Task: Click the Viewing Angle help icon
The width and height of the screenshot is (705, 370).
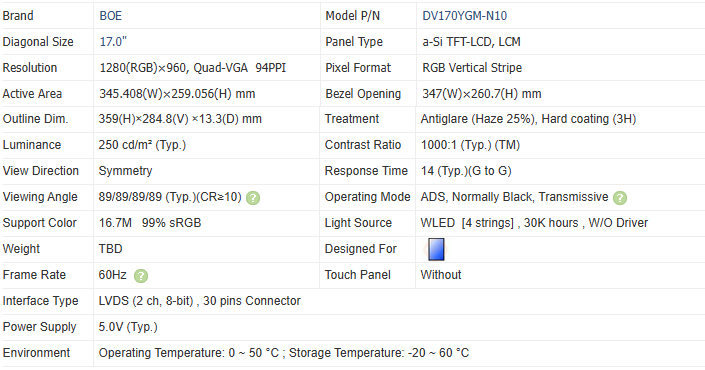Action: coord(253,198)
